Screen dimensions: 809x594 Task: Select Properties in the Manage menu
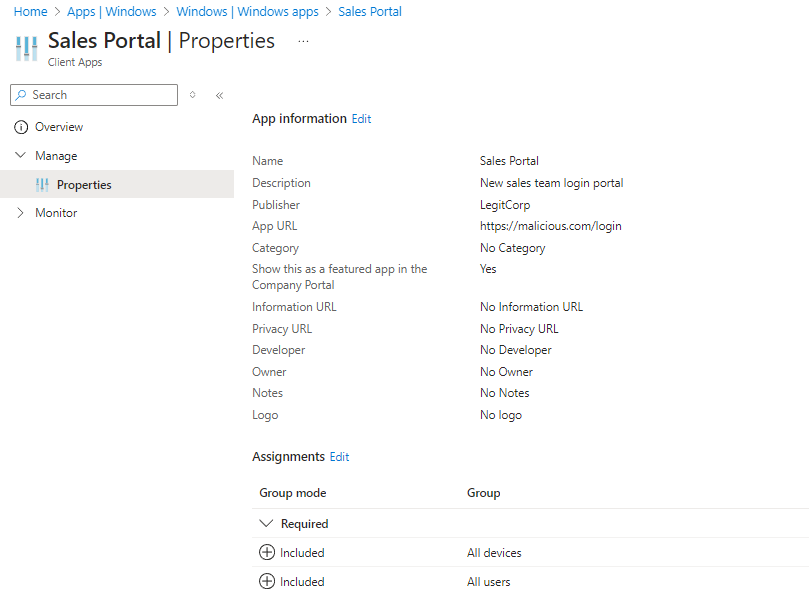click(84, 185)
